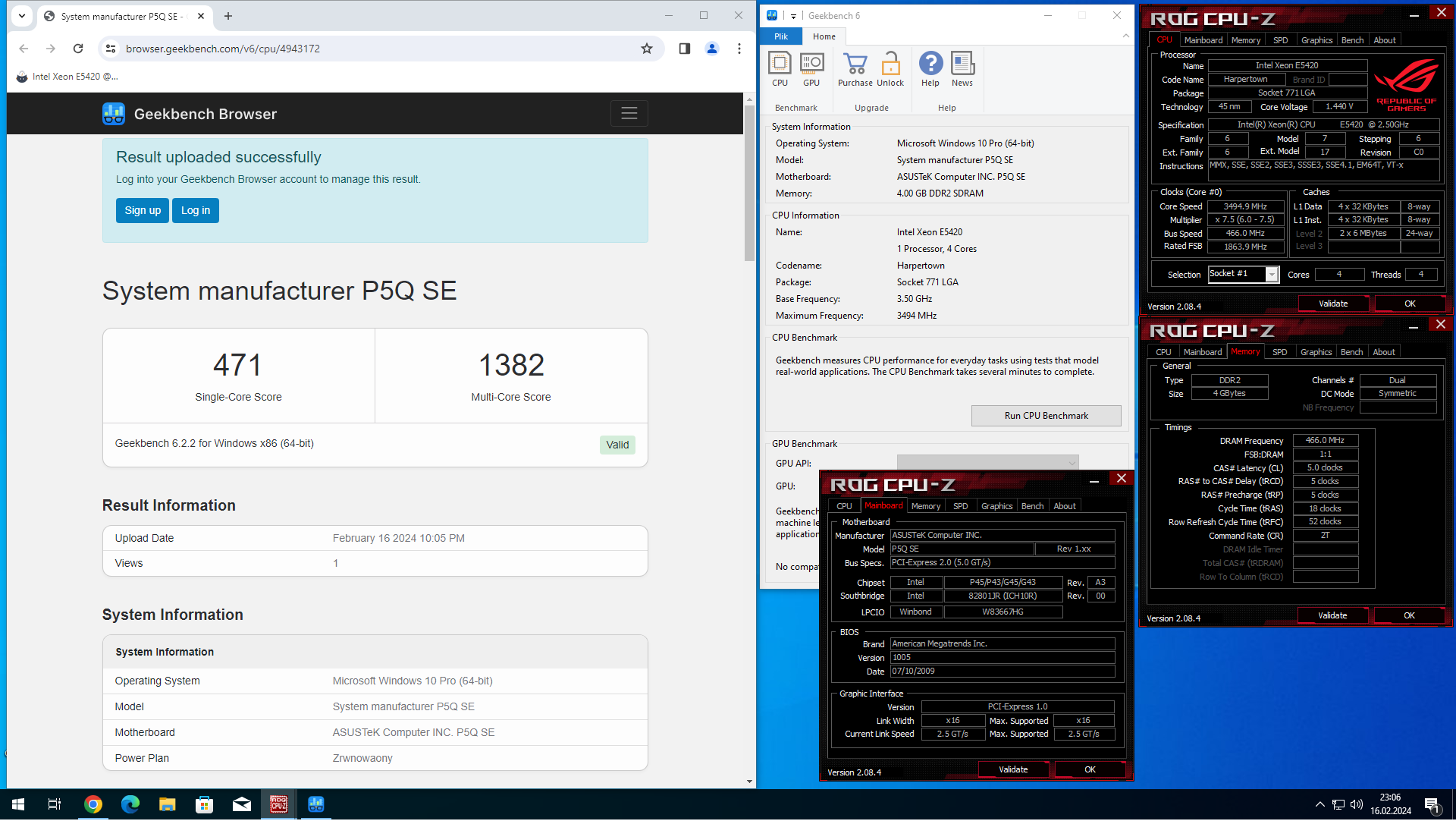Open a new Chrome tab

click(228, 16)
